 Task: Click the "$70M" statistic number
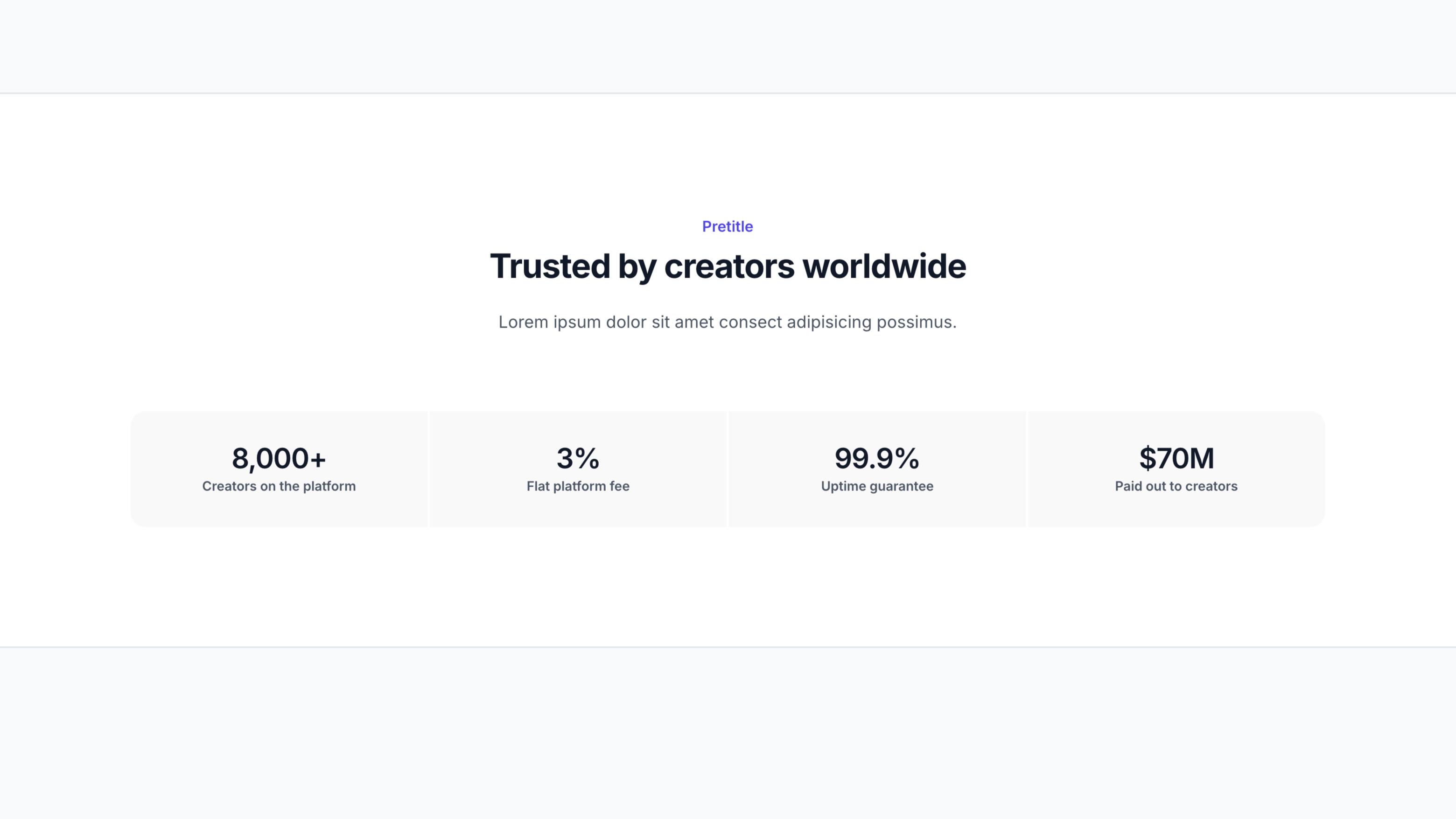click(x=1176, y=458)
